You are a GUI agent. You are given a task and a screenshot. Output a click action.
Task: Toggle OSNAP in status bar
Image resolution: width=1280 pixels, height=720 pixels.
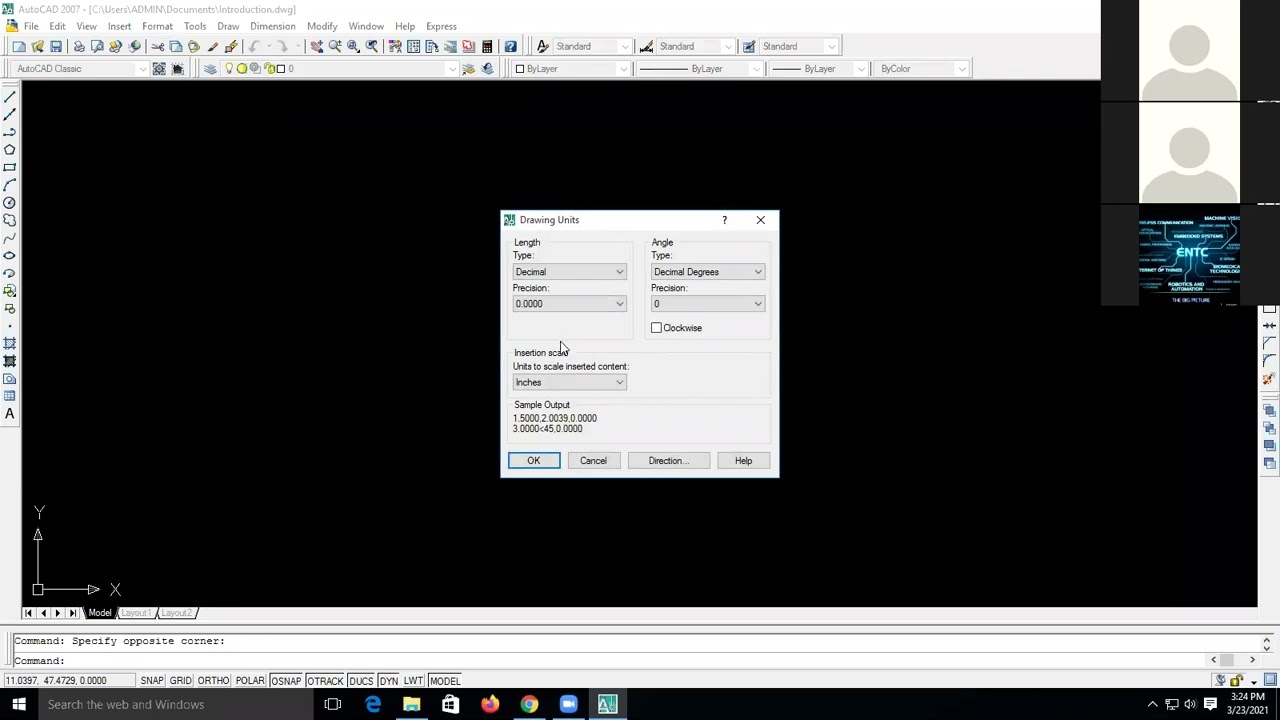tap(285, 681)
